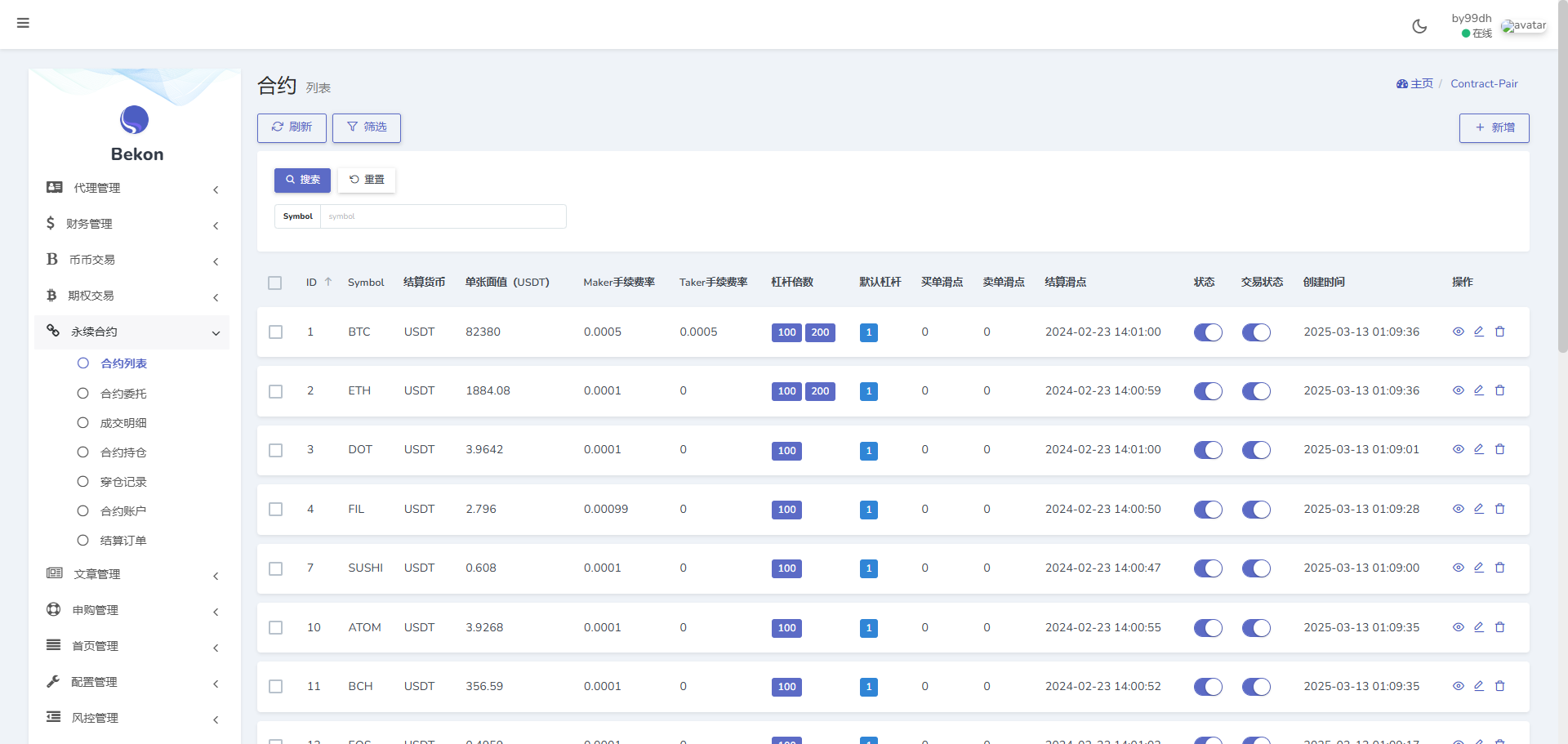View details of BCH contract row
Image resolution: width=1568 pixels, height=744 pixels.
pos(1458,686)
